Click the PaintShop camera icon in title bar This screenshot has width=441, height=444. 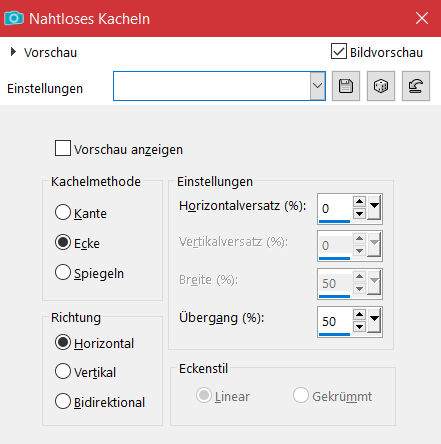click(x=14, y=18)
